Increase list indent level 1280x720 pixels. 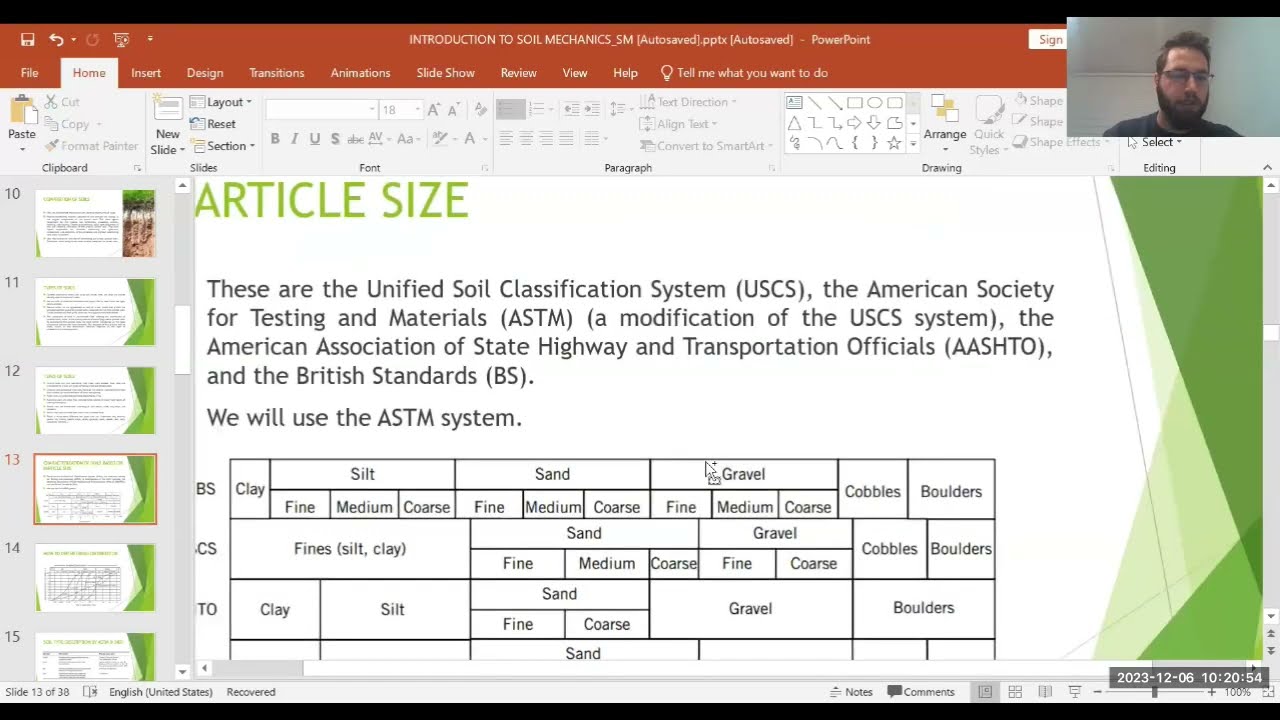(592, 109)
